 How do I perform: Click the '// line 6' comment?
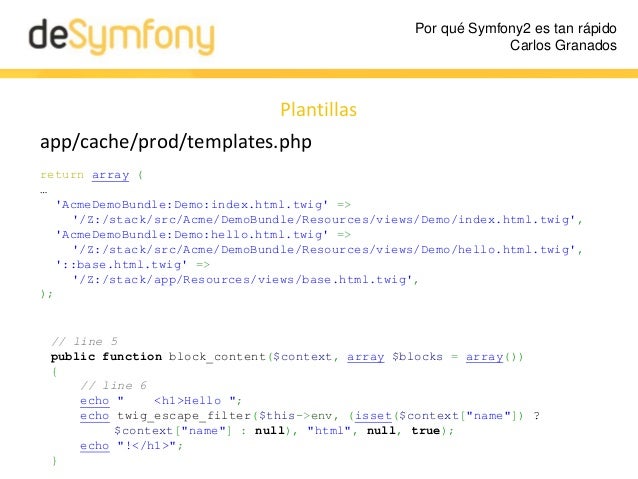114,385
